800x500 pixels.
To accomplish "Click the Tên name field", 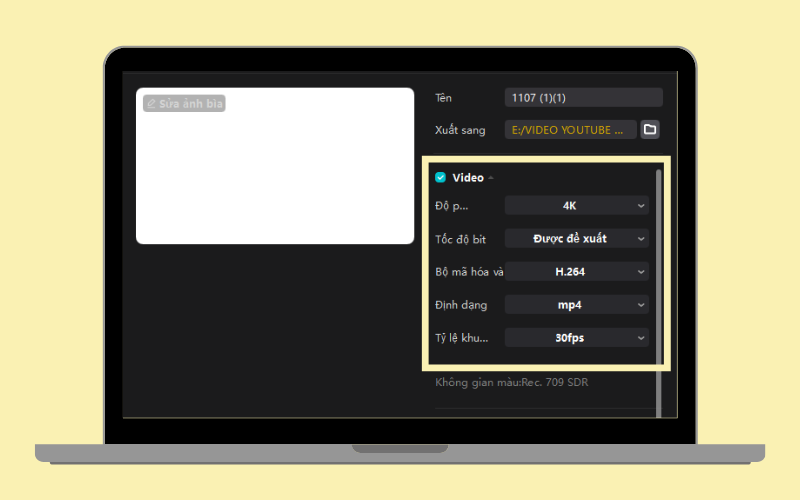I will tap(584, 97).
